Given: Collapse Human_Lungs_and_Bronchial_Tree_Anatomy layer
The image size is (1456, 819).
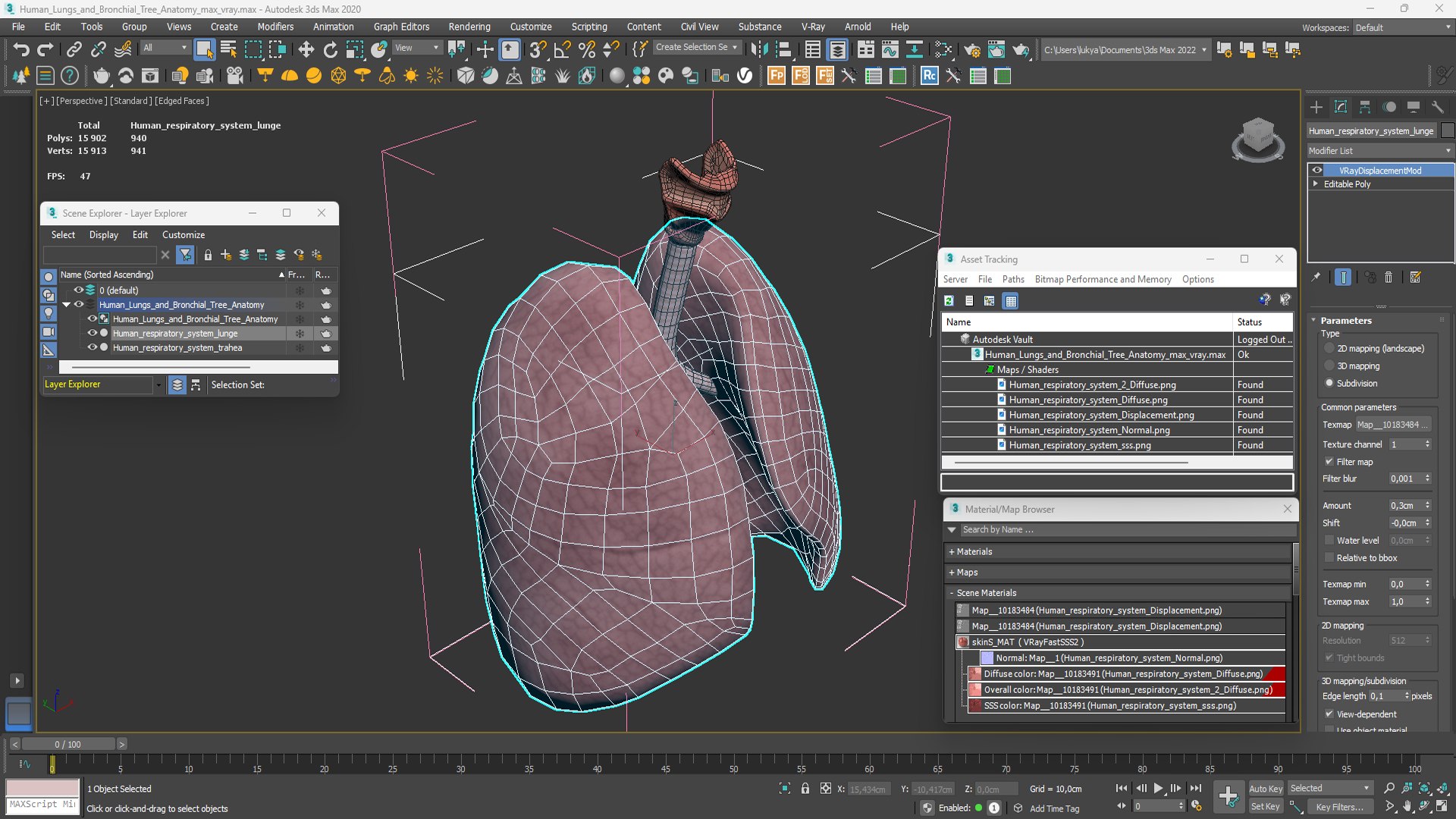Looking at the screenshot, I should pos(67,305).
